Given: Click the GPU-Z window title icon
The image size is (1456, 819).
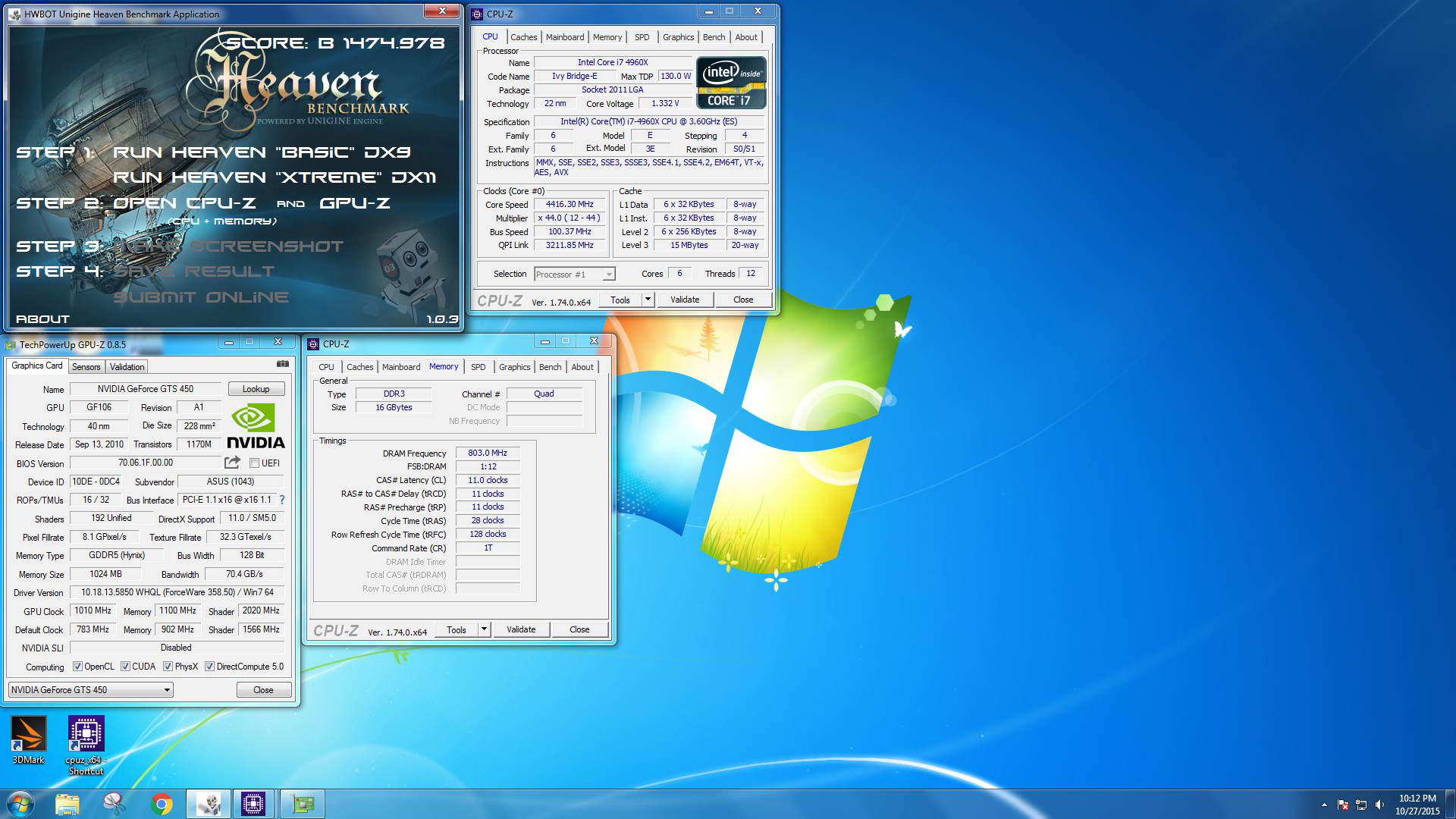Looking at the screenshot, I should pyautogui.click(x=11, y=345).
